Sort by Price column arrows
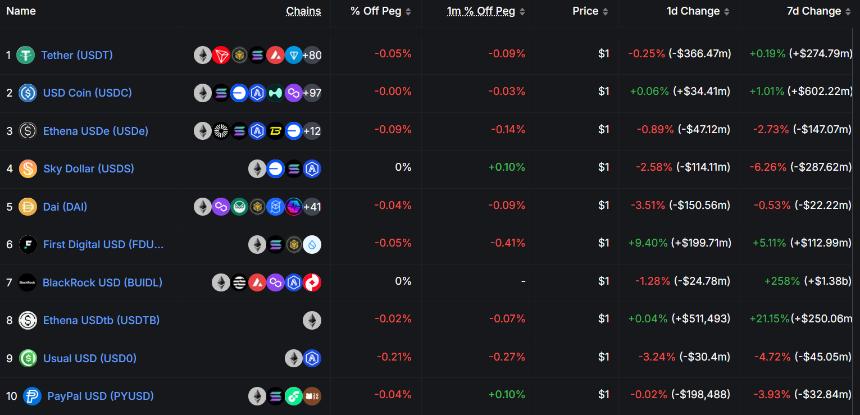This screenshot has width=860, height=415. (604, 12)
